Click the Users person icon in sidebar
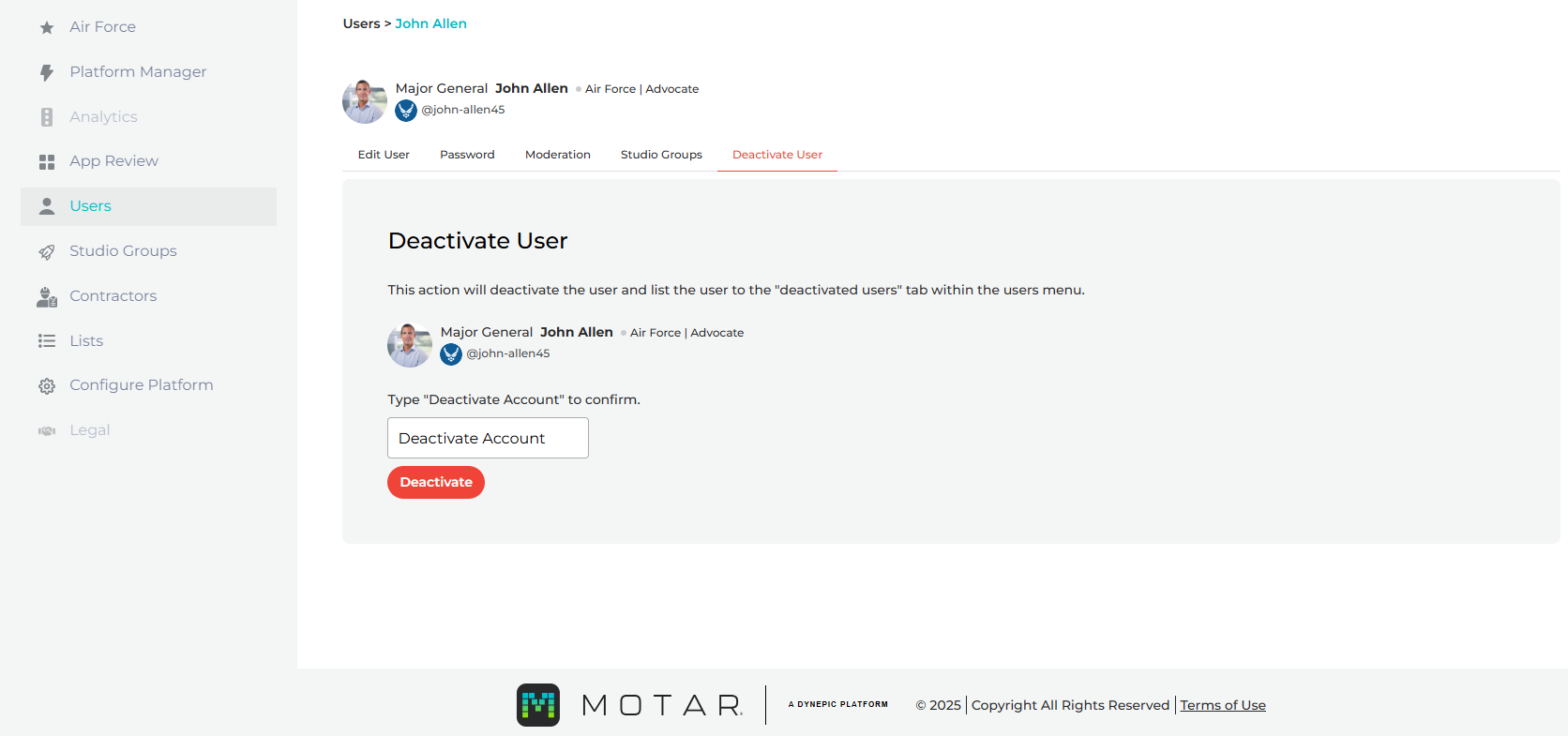Screen dimensions: 1568x736 click(47, 206)
